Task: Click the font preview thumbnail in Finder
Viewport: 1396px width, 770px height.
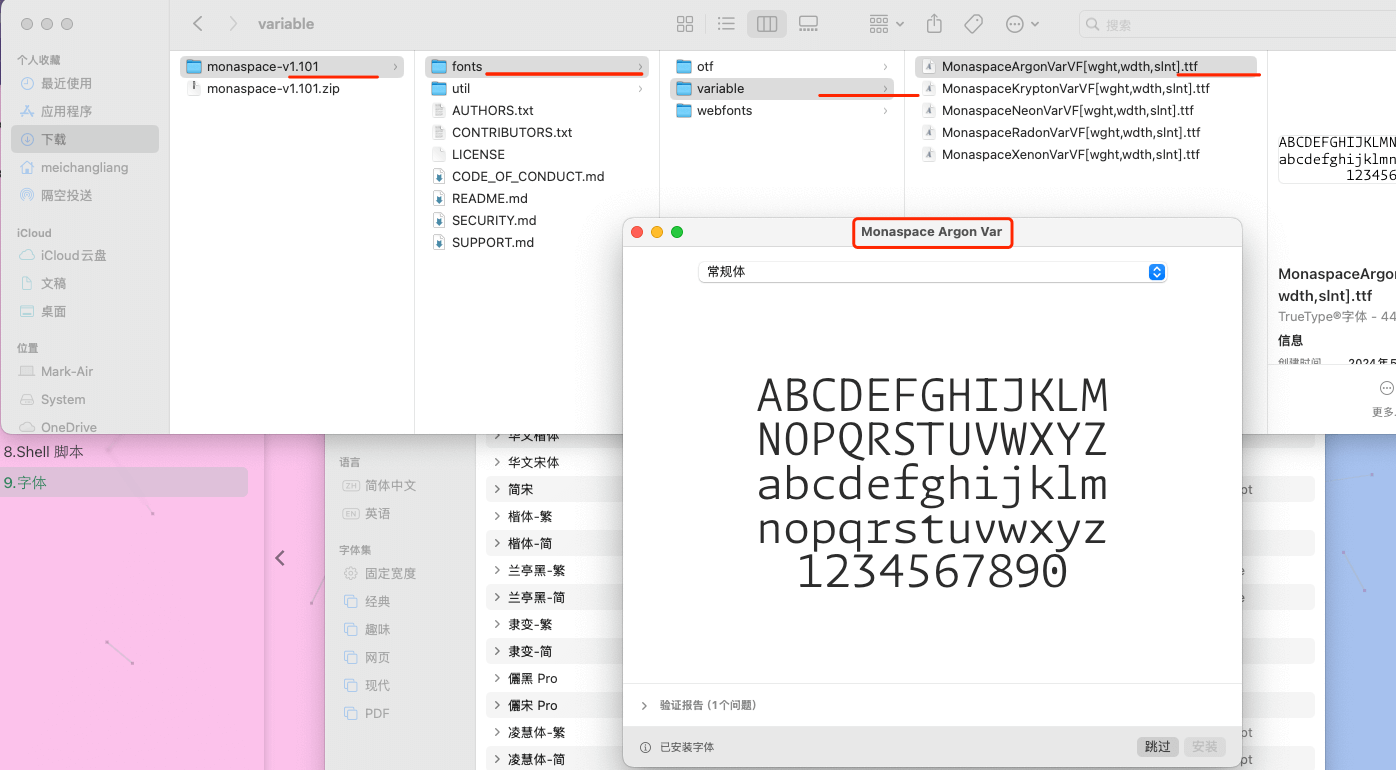Action: click(x=1337, y=158)
